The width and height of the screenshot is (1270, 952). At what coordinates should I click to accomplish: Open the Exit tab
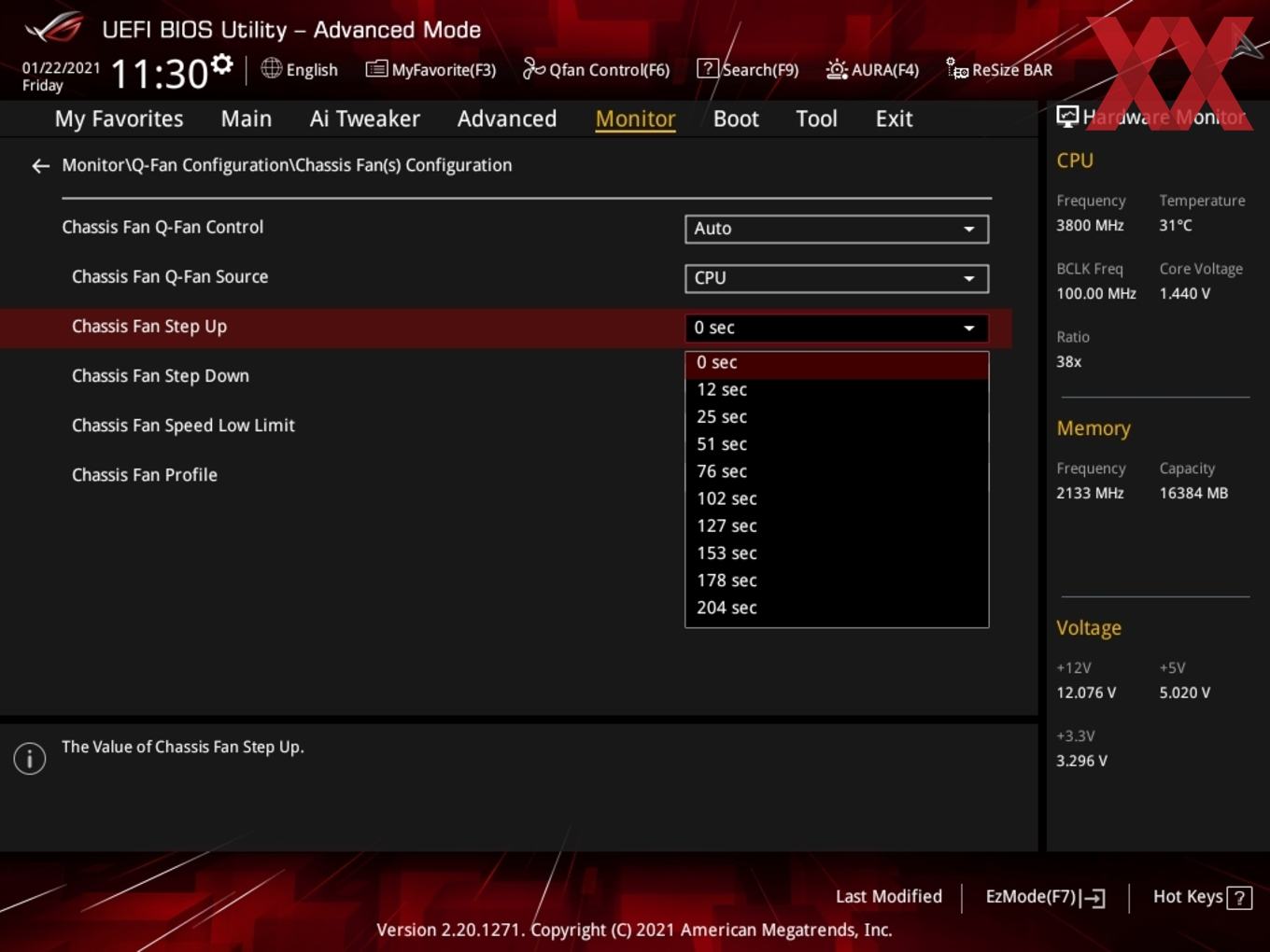894,119
